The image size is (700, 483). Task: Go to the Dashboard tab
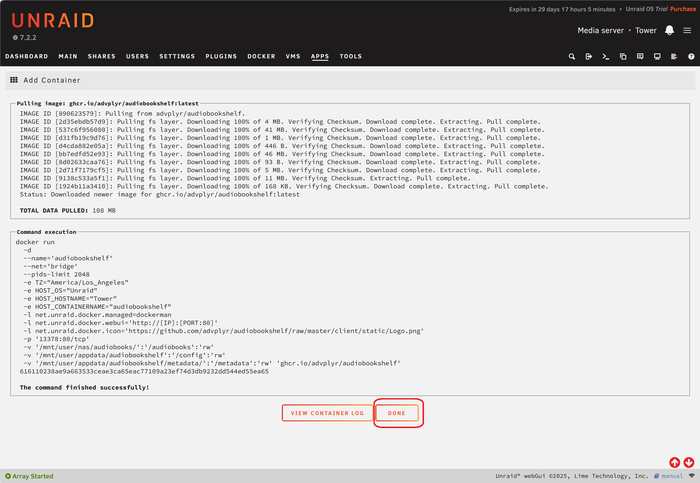click(26, 57)
